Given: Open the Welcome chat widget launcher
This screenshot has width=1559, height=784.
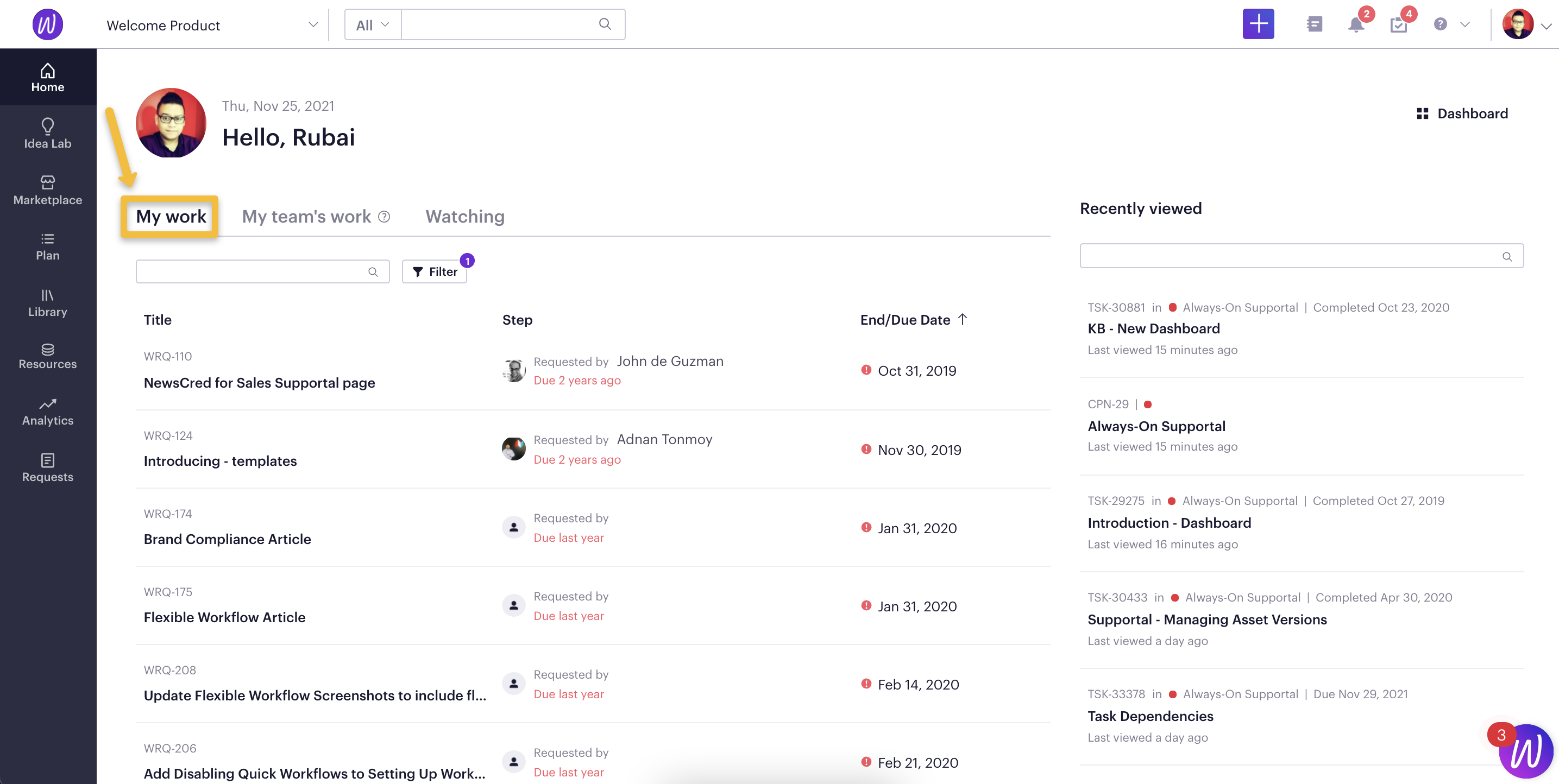Looking at the screenshot, I should tap(1525, 751).
